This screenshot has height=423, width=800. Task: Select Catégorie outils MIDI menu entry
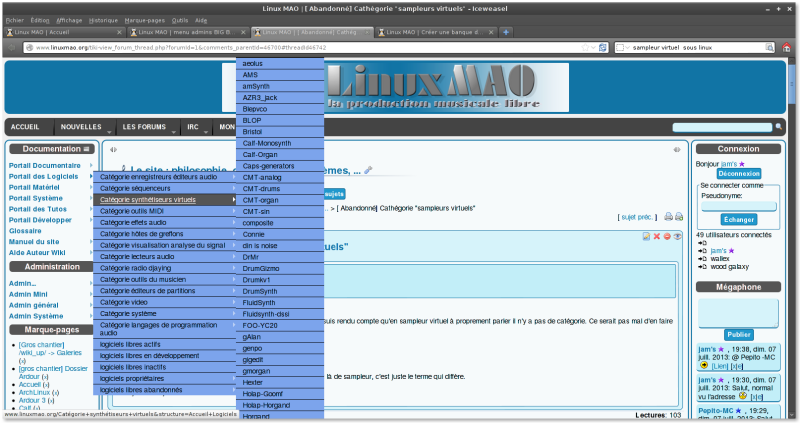[x=164, y=211]
